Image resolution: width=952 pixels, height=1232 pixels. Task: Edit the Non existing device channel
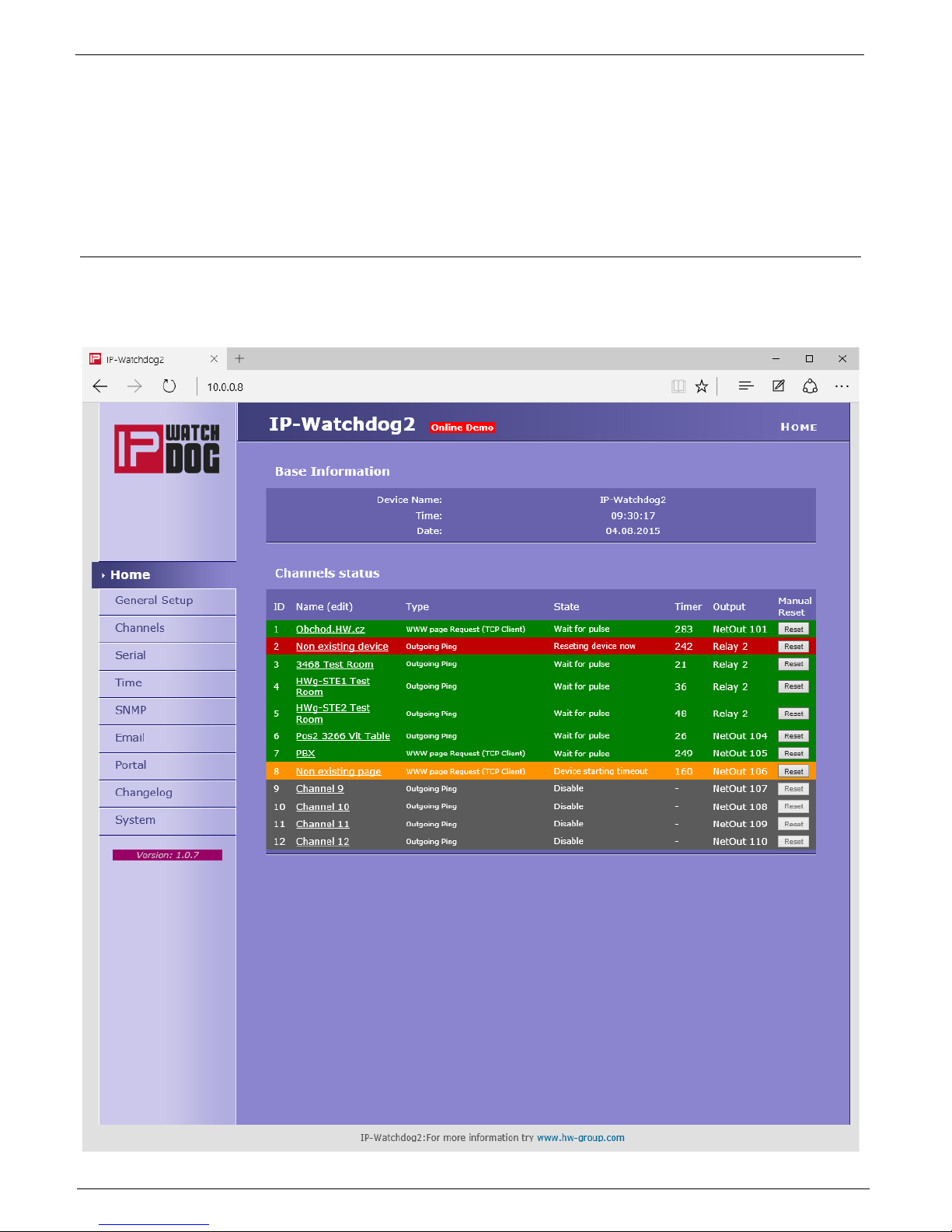tap(342, 647)
